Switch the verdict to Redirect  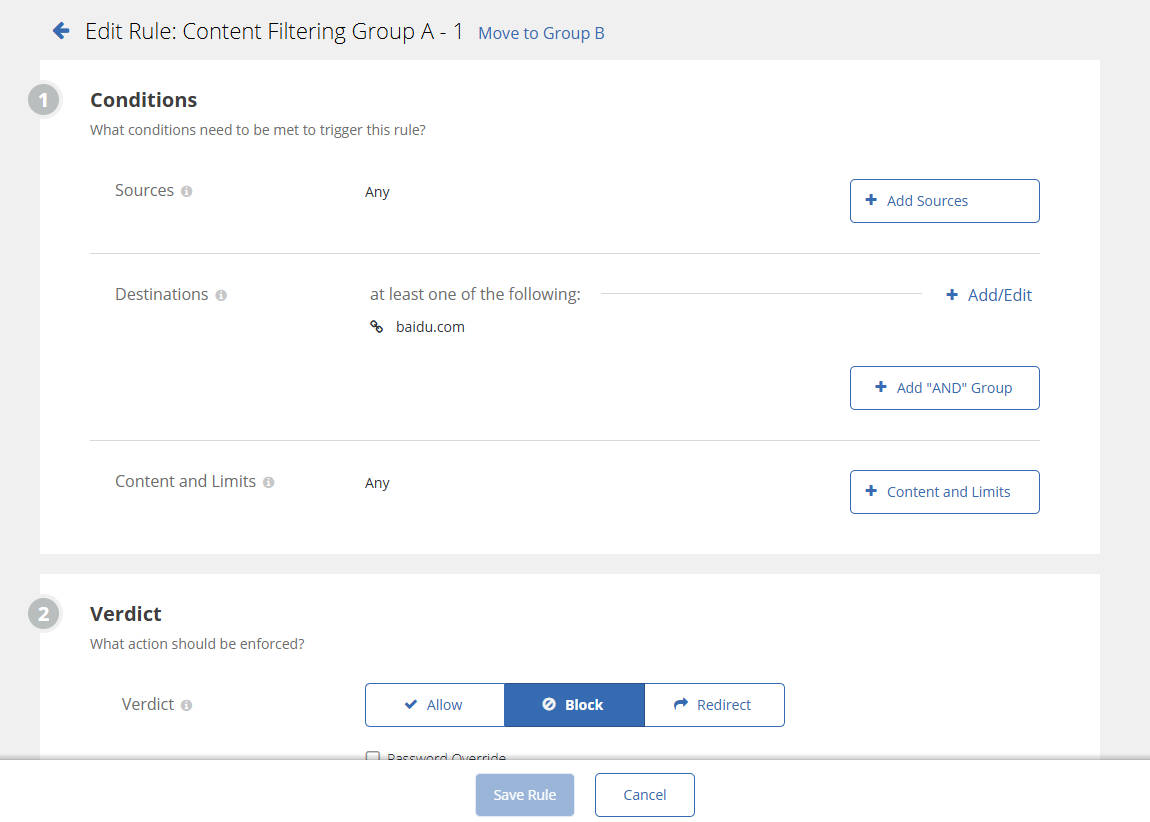click(714, 704)
